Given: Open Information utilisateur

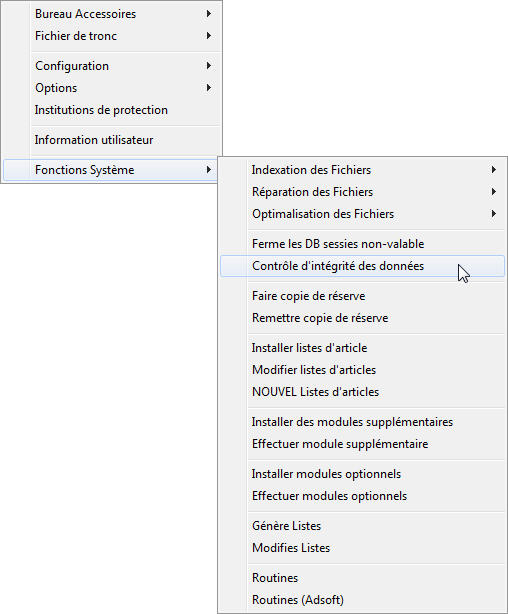Looking at the screenshot, I should pyautogui.click(x=112, y=140).
